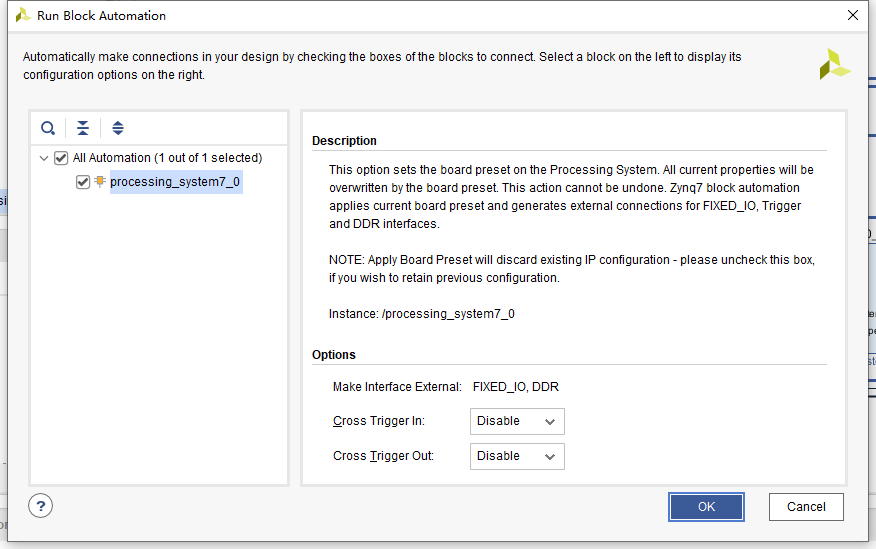876x549 pixels.
Task: Select the All Automation tree entry label
Action: pos(168,158)
